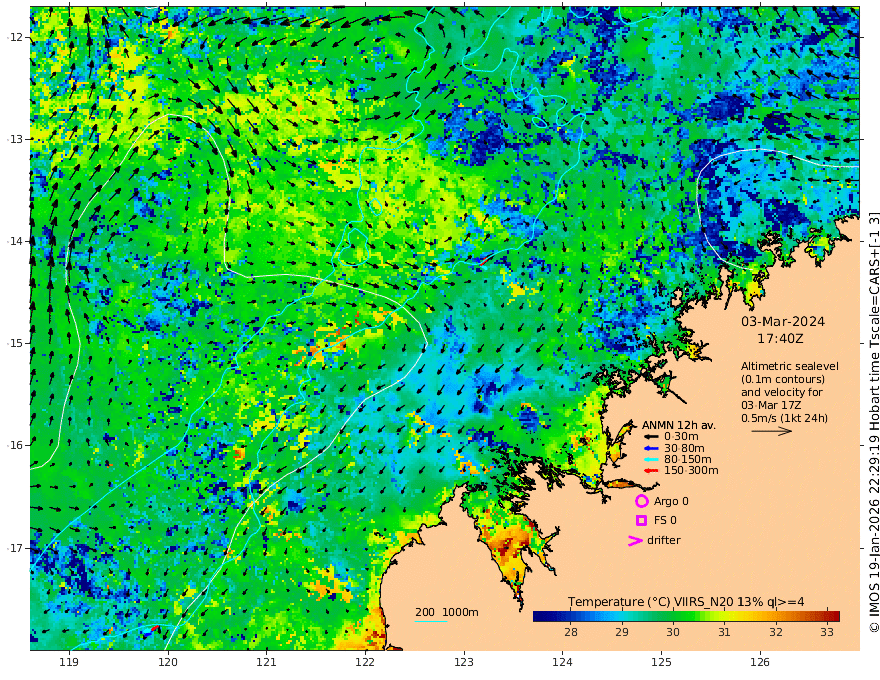Click the 124 longitude axis label

point(562,663)
